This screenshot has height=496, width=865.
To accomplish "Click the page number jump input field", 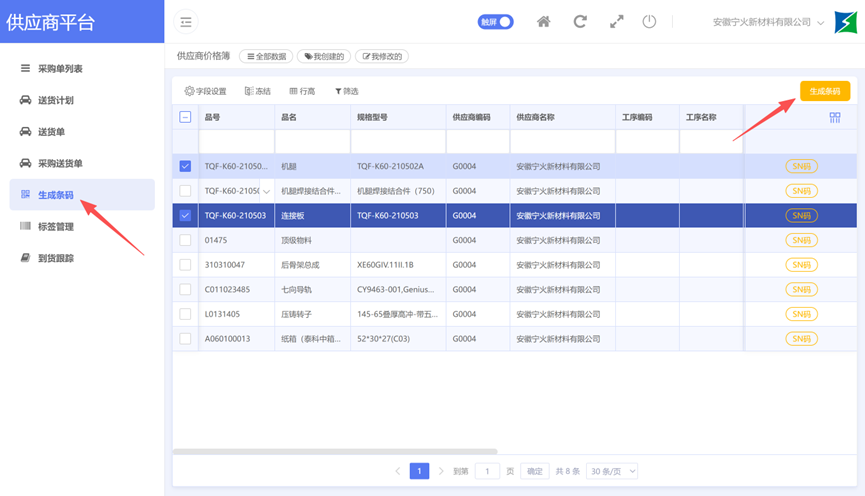I will [487, 471].
